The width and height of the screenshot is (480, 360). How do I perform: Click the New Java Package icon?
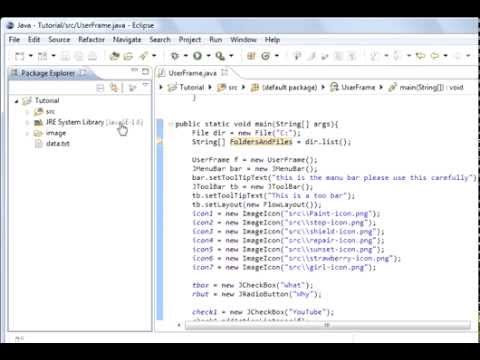pyautogui.click(x=251, y=56)
